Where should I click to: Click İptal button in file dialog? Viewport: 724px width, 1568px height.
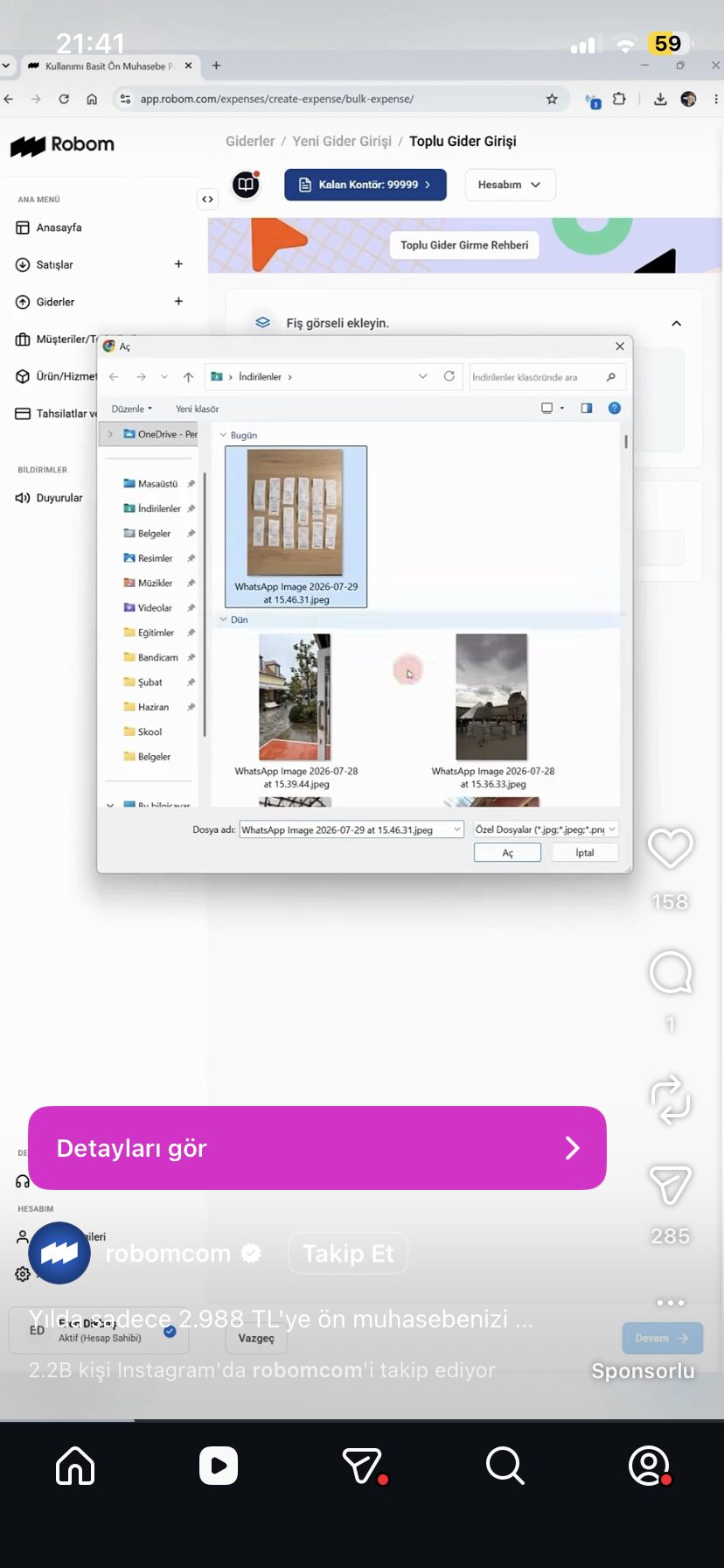(x=585, y=852)
